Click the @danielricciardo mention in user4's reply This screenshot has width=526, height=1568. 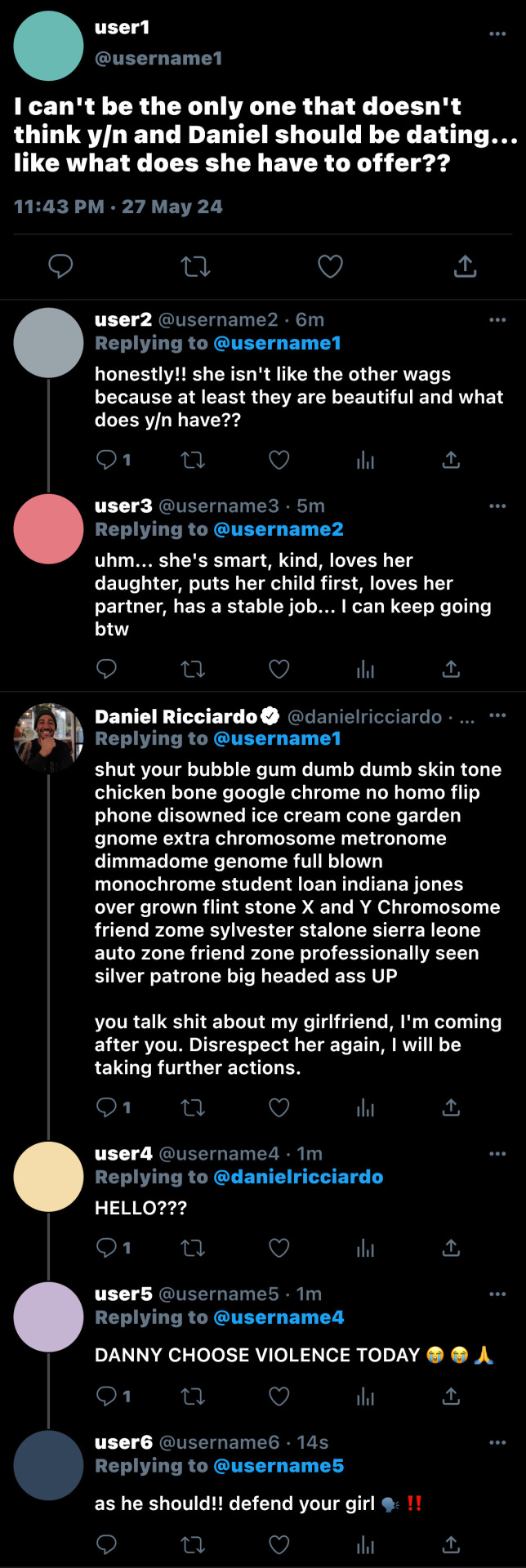click(298, 1177)
